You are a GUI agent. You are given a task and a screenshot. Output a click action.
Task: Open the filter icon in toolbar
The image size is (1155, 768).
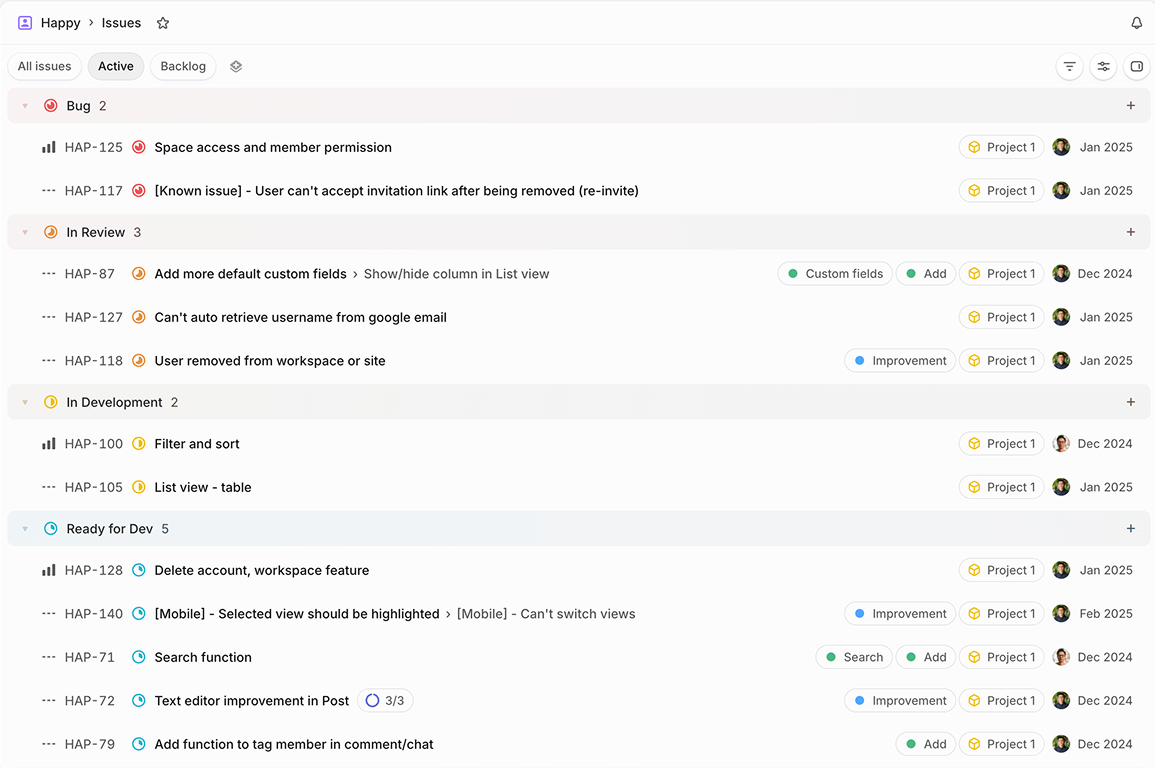(1070, 66)
